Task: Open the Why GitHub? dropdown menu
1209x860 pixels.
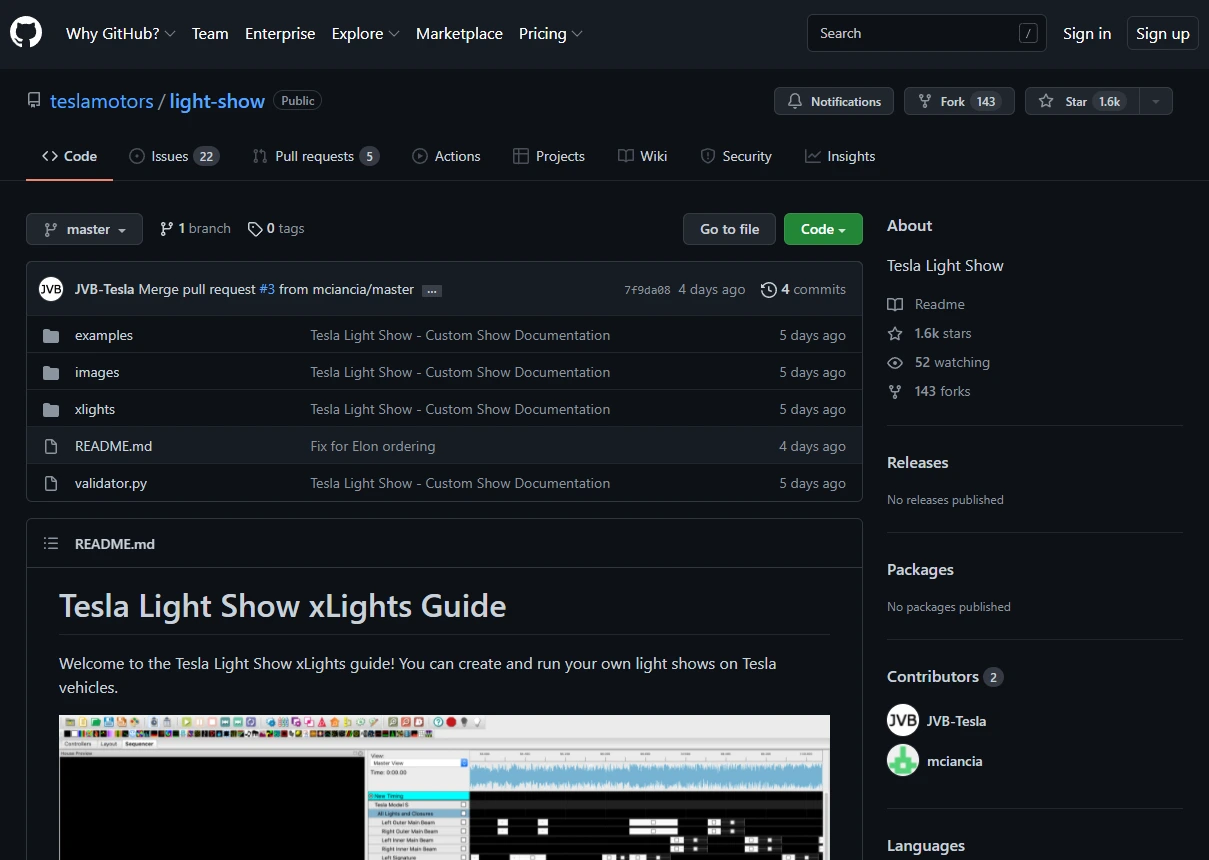Action: click(120, 33)
